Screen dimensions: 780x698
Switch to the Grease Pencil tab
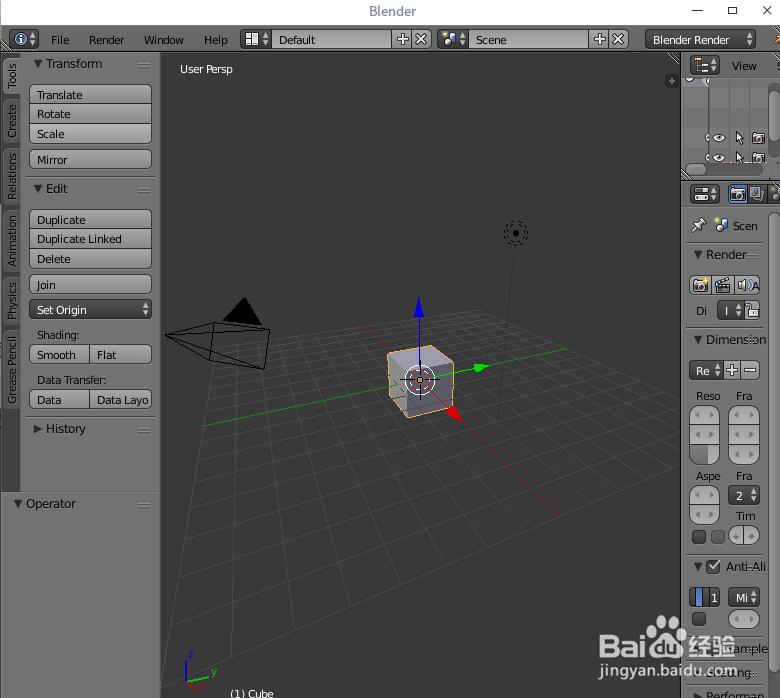12,370
